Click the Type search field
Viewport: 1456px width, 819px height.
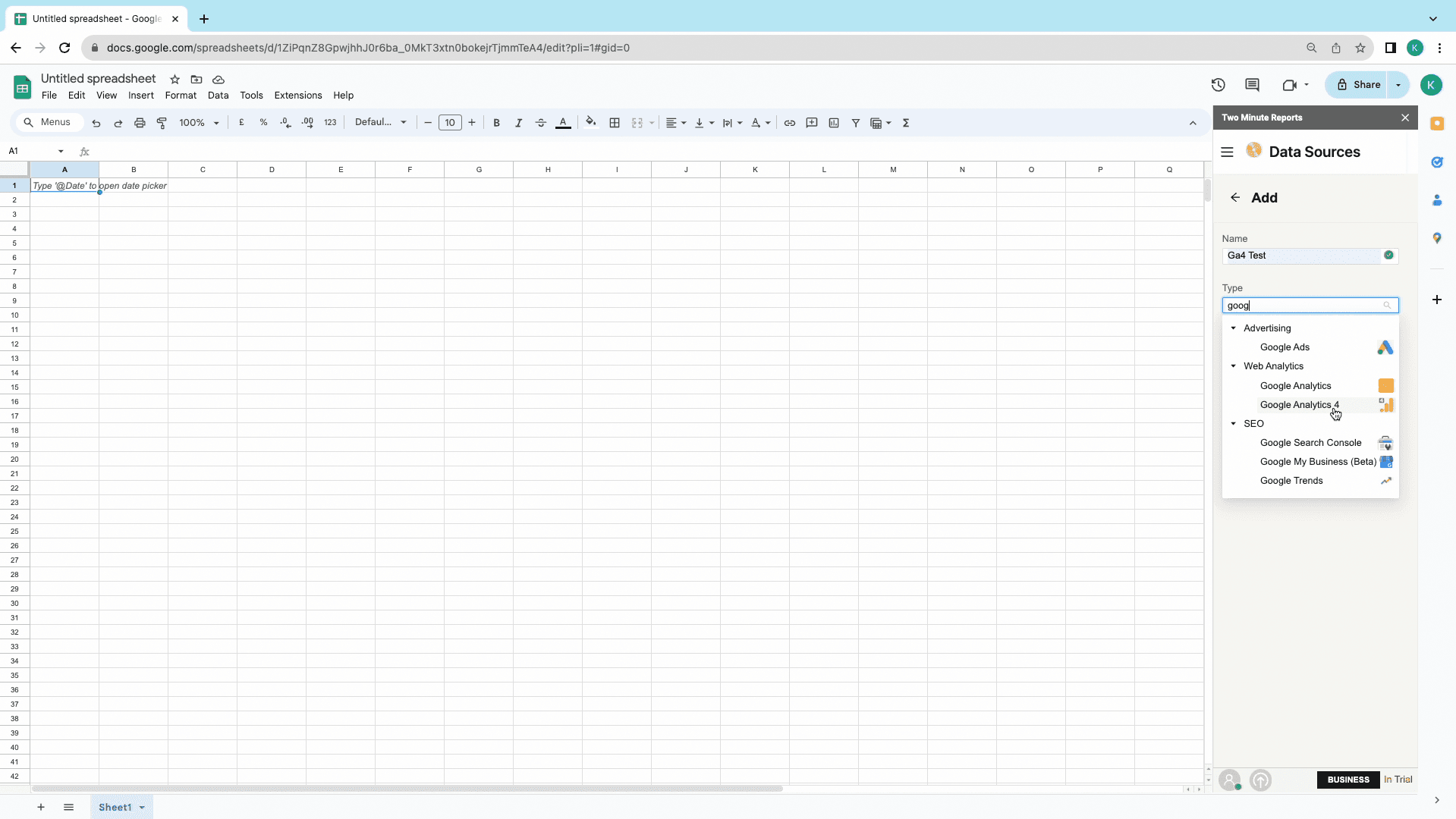pyautogui.click(x=1310, y=306)
